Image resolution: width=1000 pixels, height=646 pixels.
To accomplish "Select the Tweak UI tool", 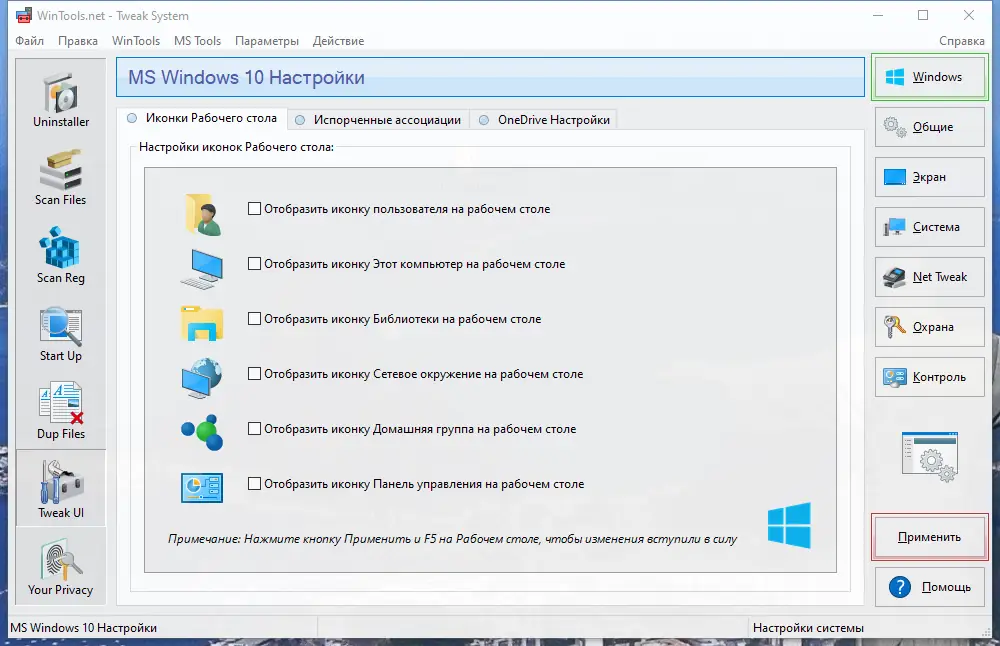I will coord(61,488).
